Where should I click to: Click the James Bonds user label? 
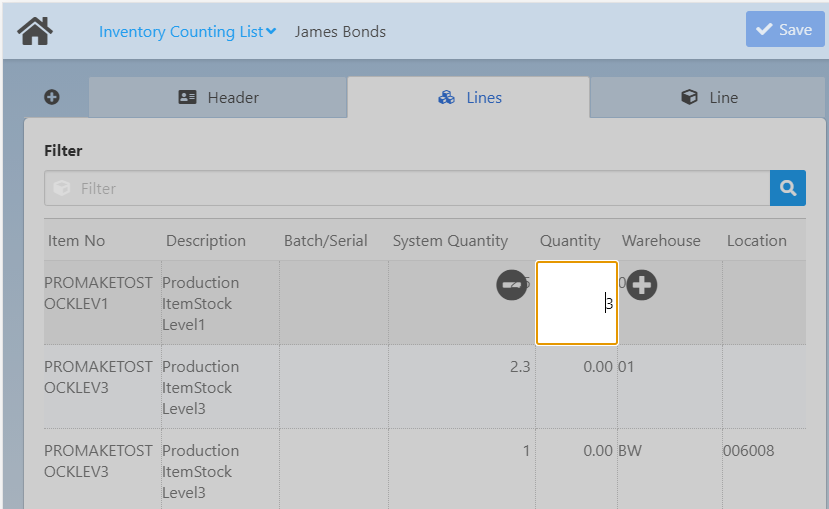click(340, 31)
